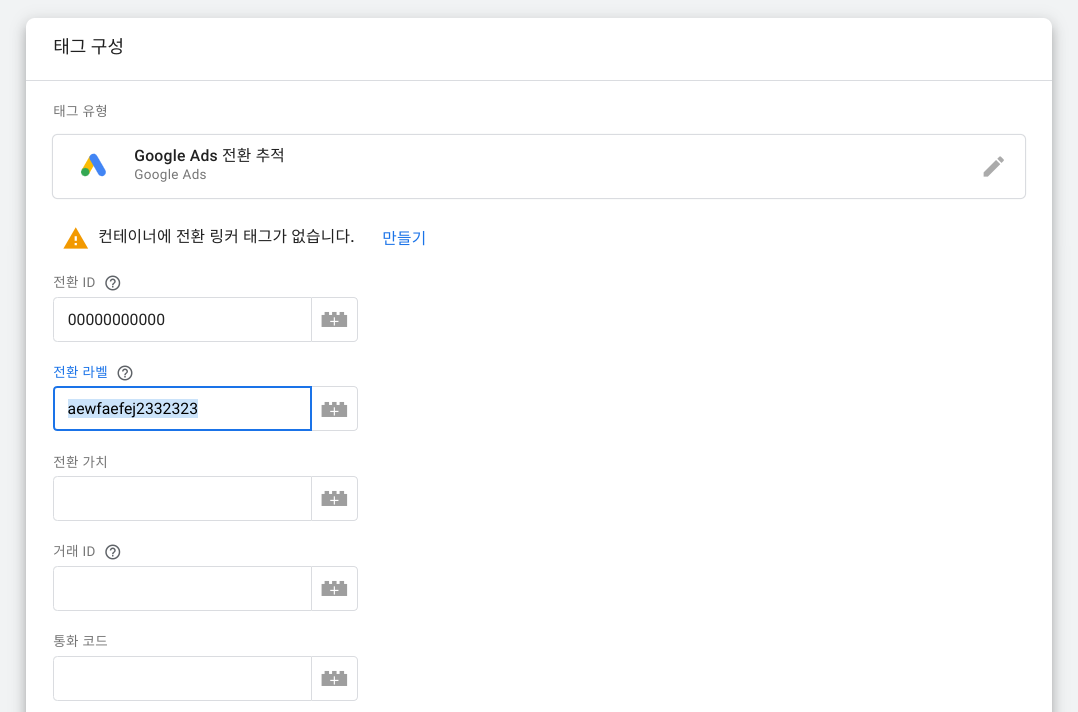Click the Google Ads subtitle text
1078x712 pixels.
tap(170, 175)
